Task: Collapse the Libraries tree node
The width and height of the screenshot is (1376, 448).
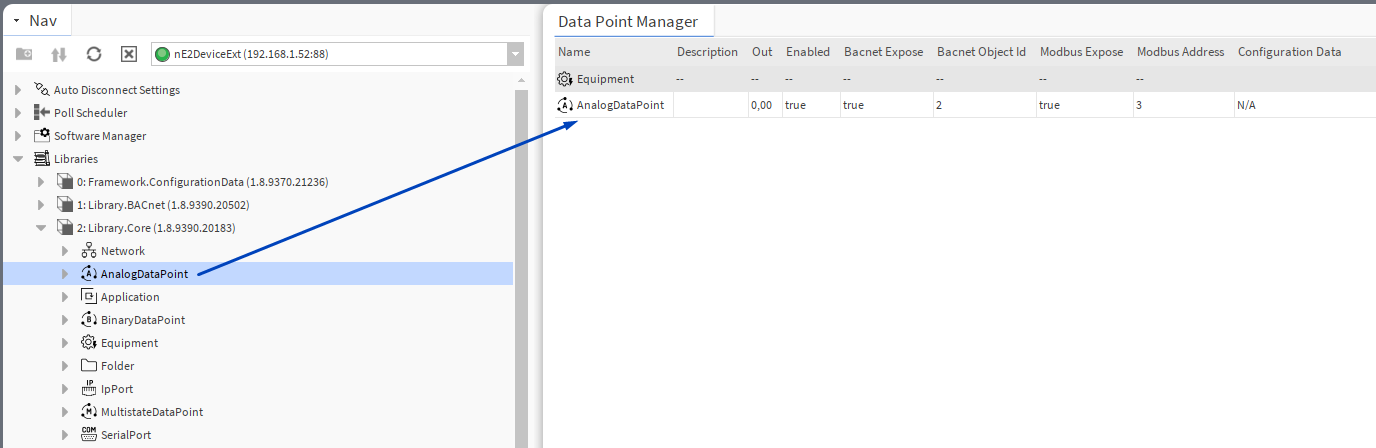Action: [x=18, y=159]
